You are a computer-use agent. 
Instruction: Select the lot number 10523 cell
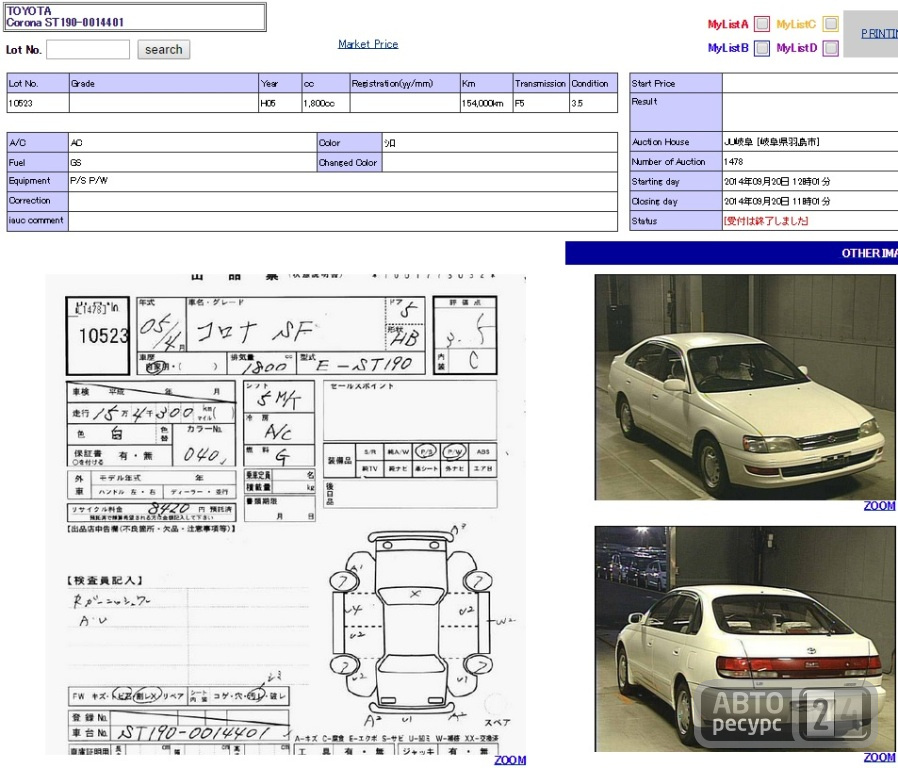pyautogui.click(x=38, y=103)
